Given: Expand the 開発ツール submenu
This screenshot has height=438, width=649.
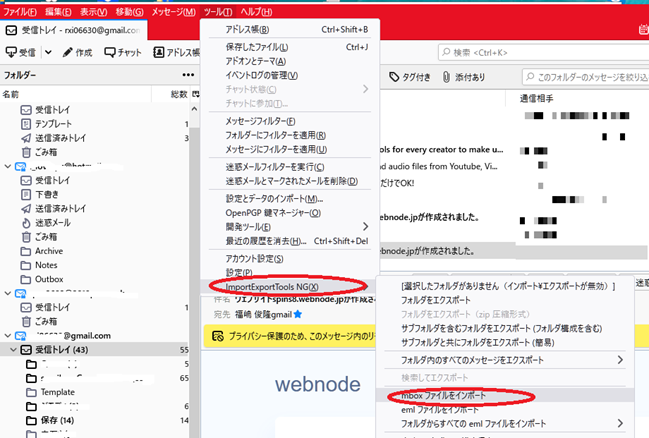Looking at the screenshot, I should tap(290, 227).
